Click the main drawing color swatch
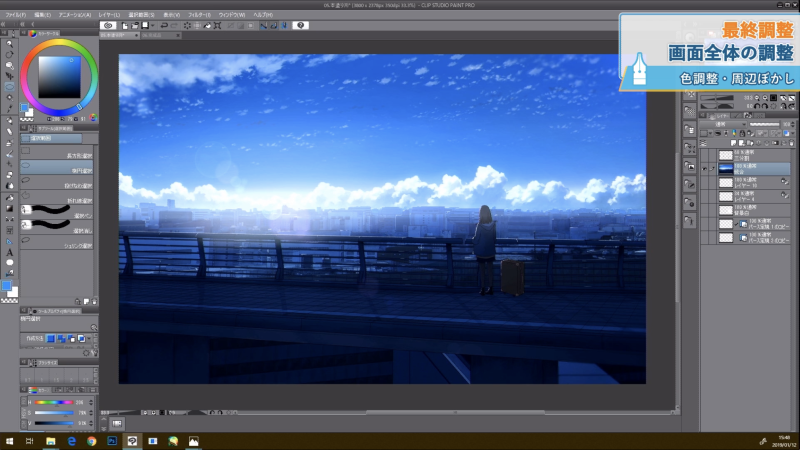The width and height of the screenshot is (800, 450). (x=6, y=286)
